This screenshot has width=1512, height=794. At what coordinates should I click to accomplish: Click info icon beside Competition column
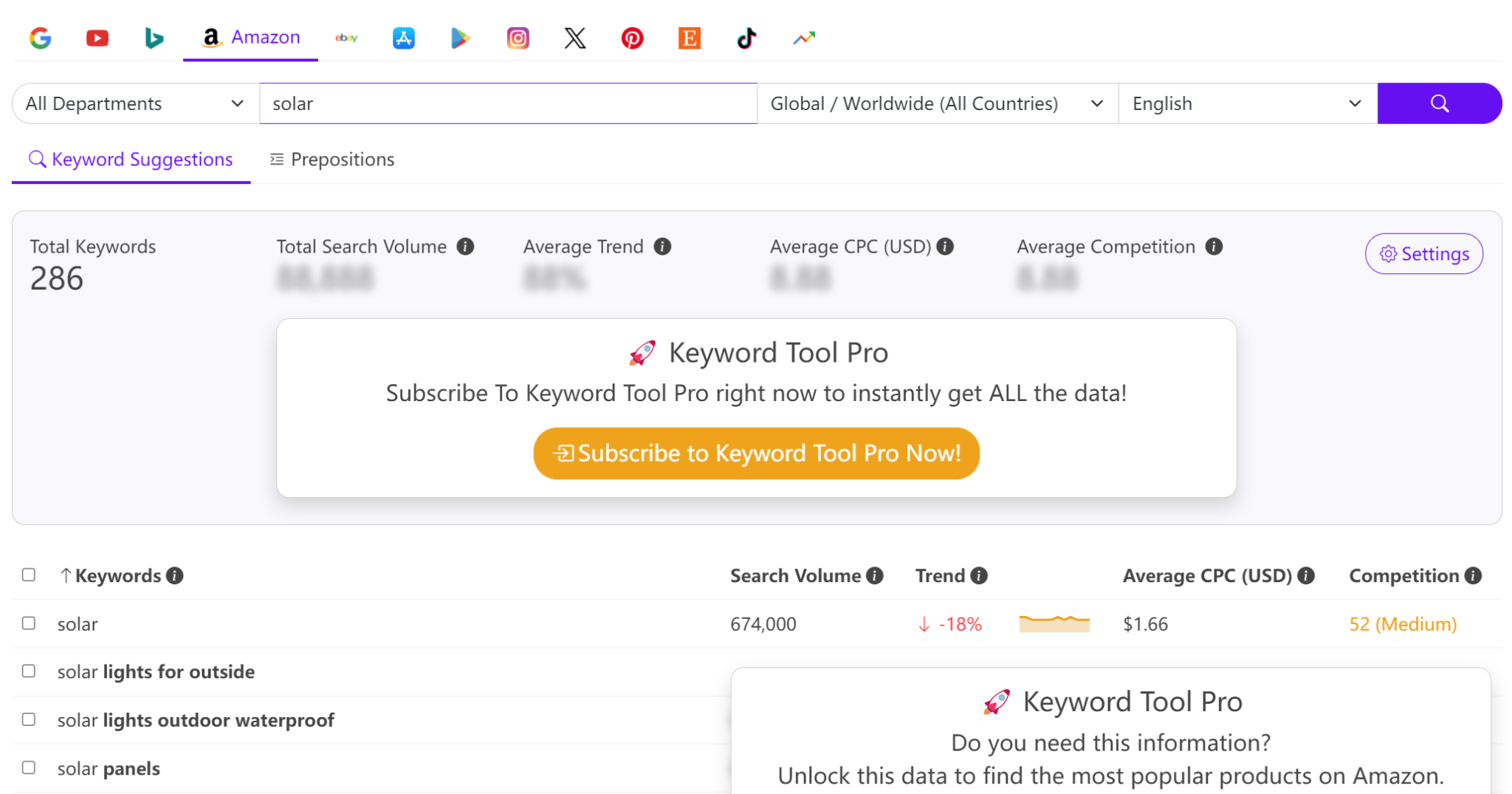coord(1473,575)
